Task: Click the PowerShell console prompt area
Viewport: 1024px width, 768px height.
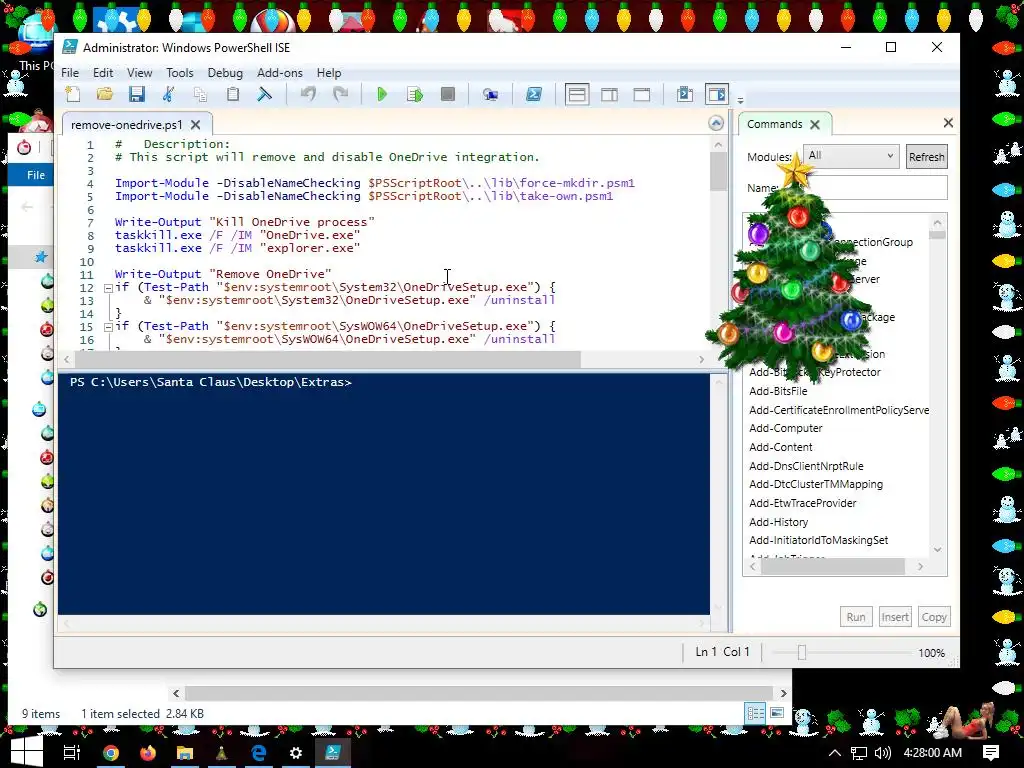Action: [384, 494]
